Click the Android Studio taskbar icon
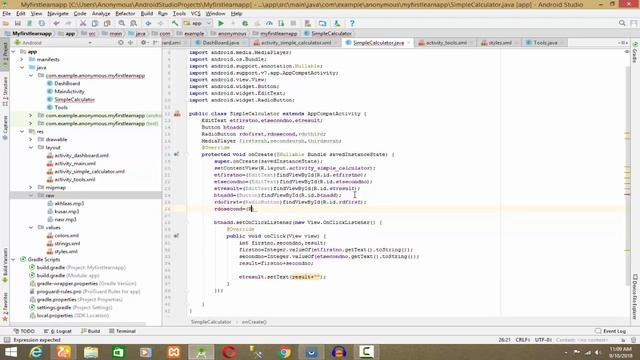 click(200, 352)
